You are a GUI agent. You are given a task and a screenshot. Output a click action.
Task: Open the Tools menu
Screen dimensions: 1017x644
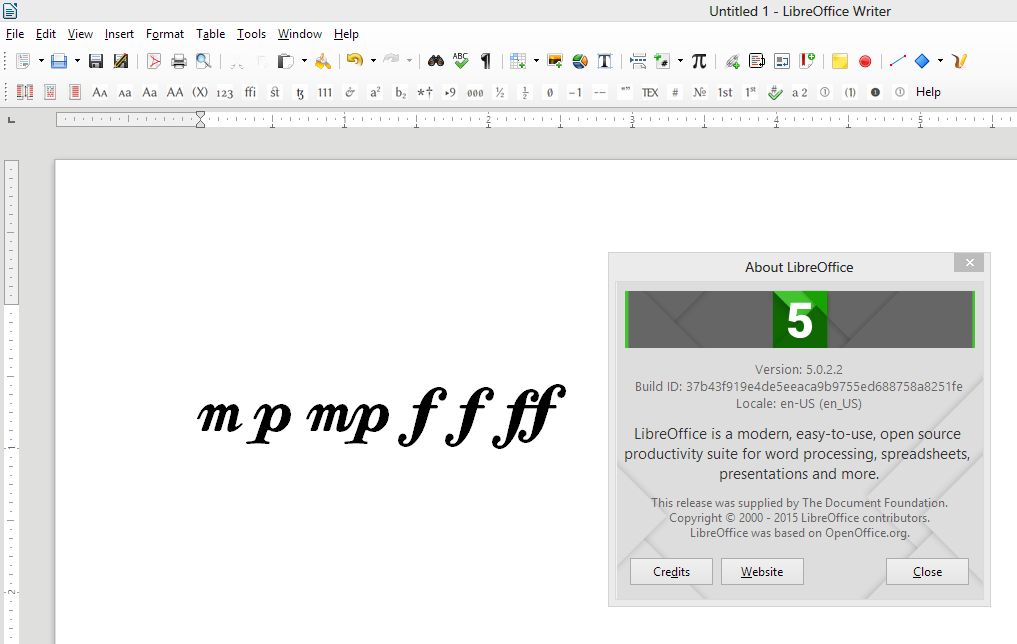click(x=251, y=34)
